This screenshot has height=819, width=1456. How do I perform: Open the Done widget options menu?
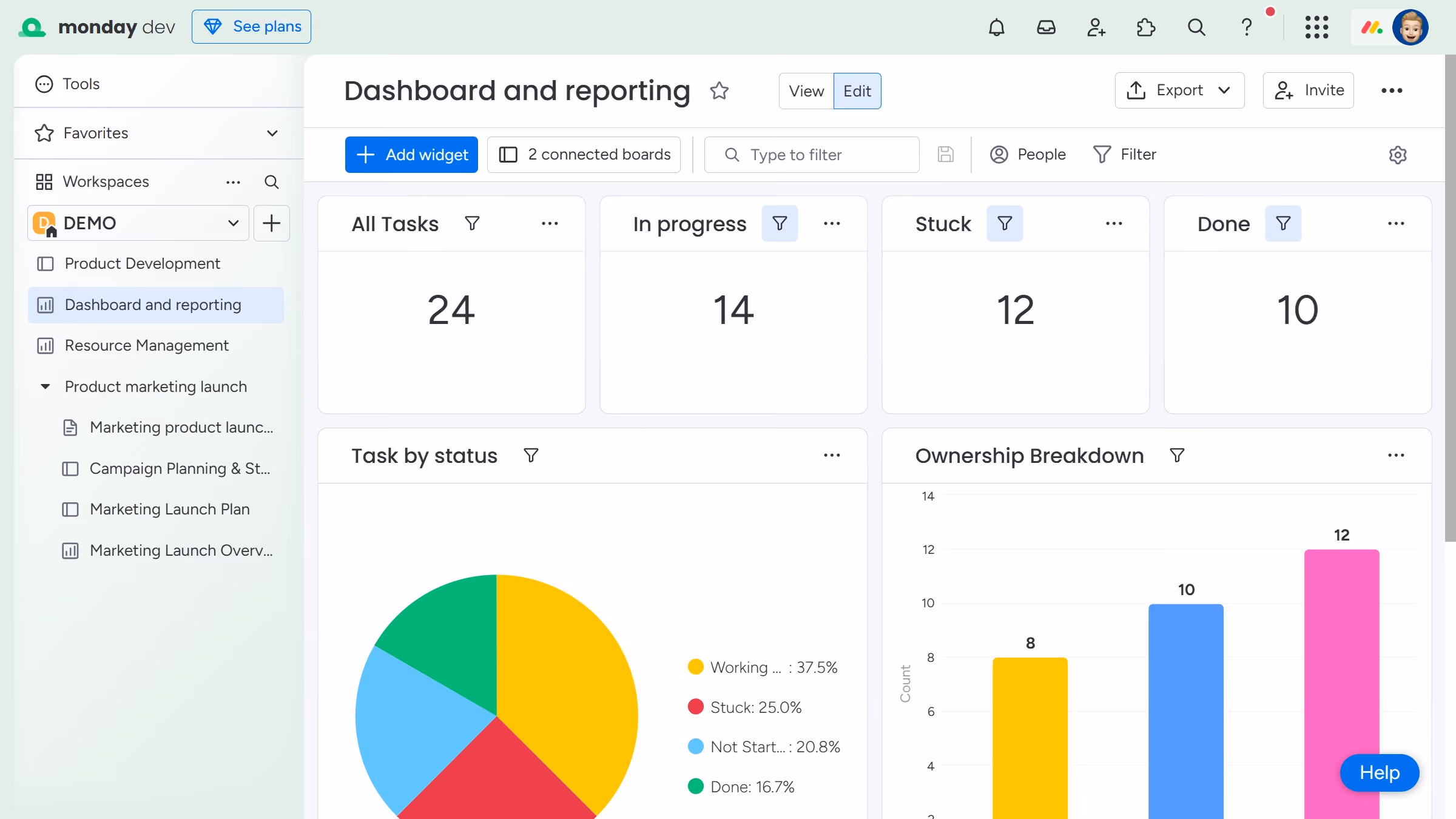point(1396,224)
